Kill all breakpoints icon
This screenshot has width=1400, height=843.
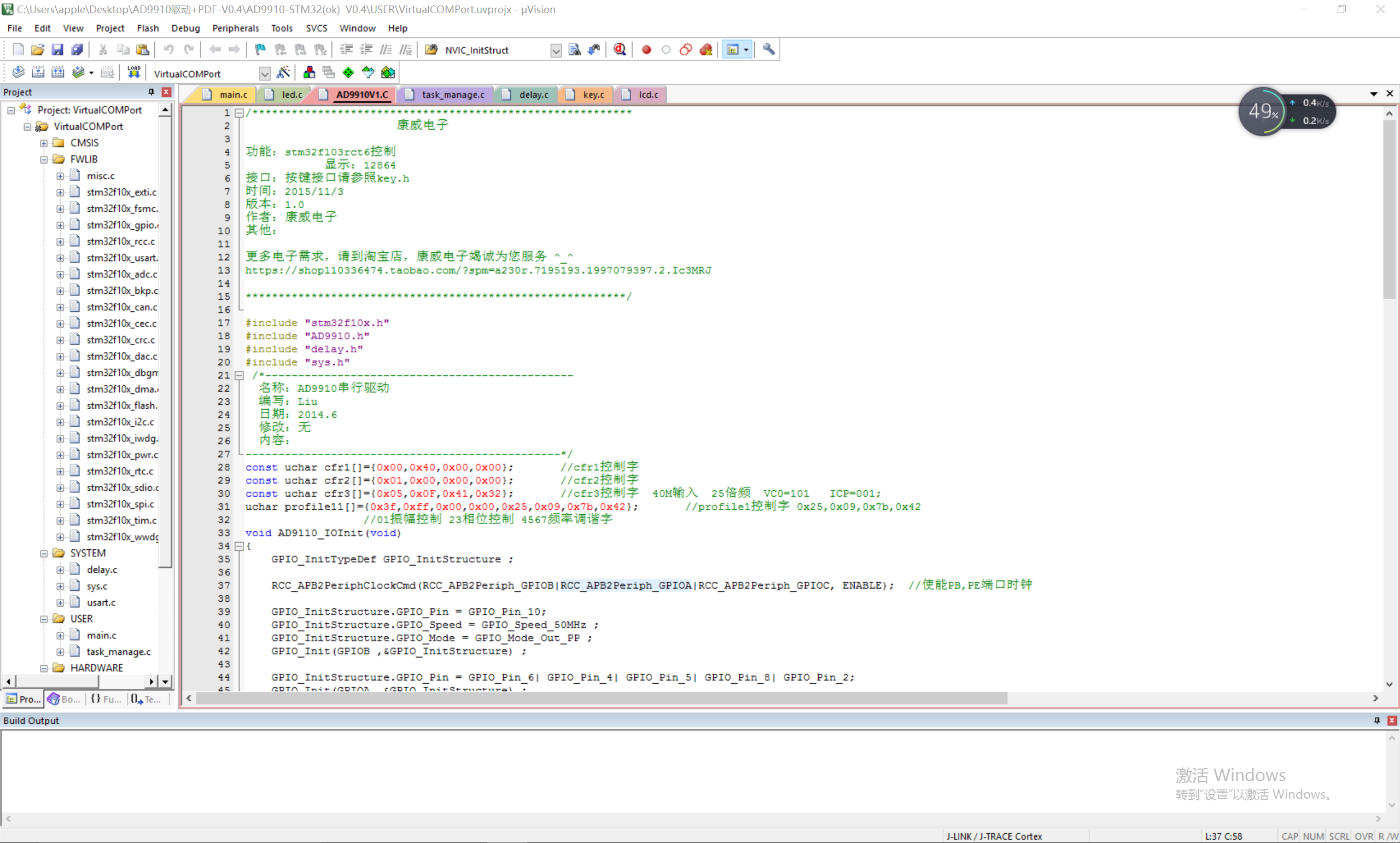(x=705, y=50)
